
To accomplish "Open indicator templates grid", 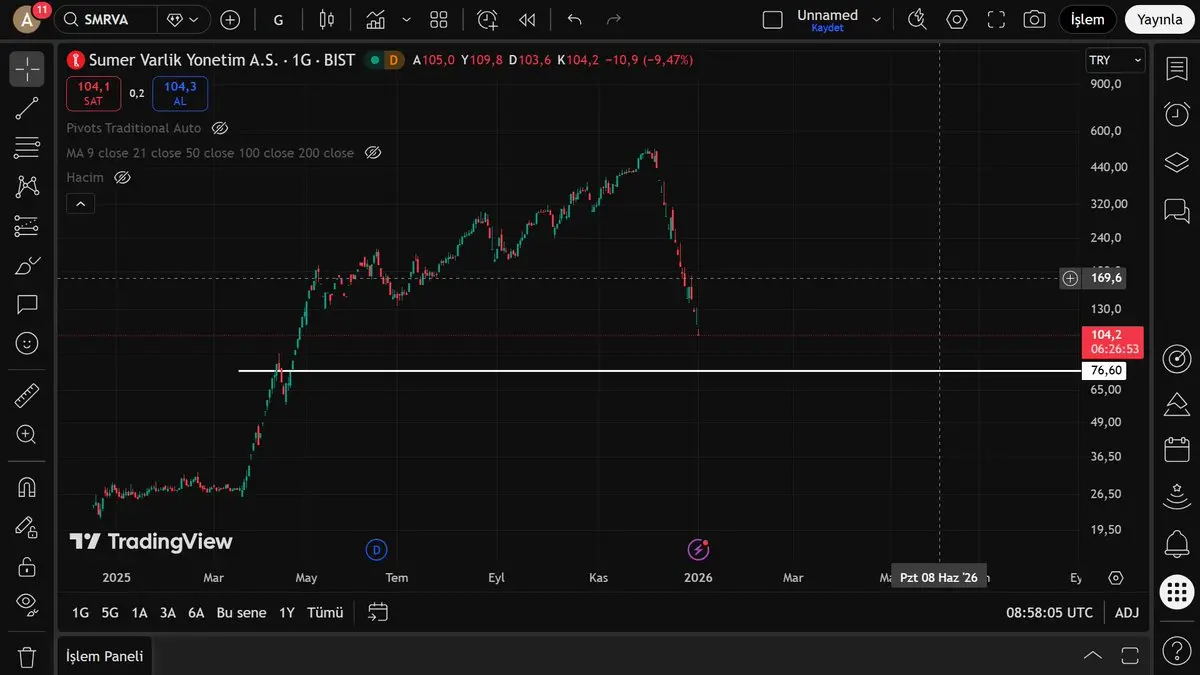I will [x=438, y=19].
